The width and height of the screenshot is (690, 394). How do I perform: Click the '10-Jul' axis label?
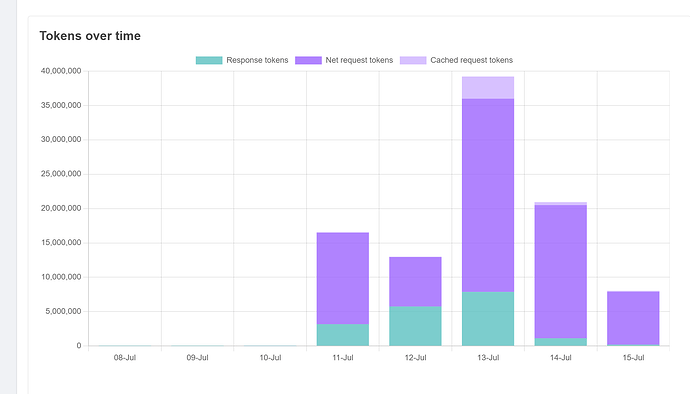[270, 357]
